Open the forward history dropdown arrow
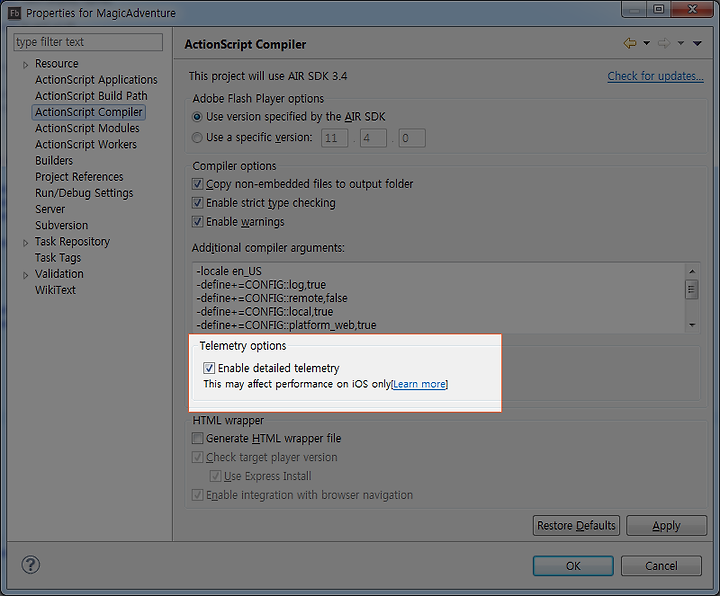This screenshot has width=720, height=596. pos(681,44)
